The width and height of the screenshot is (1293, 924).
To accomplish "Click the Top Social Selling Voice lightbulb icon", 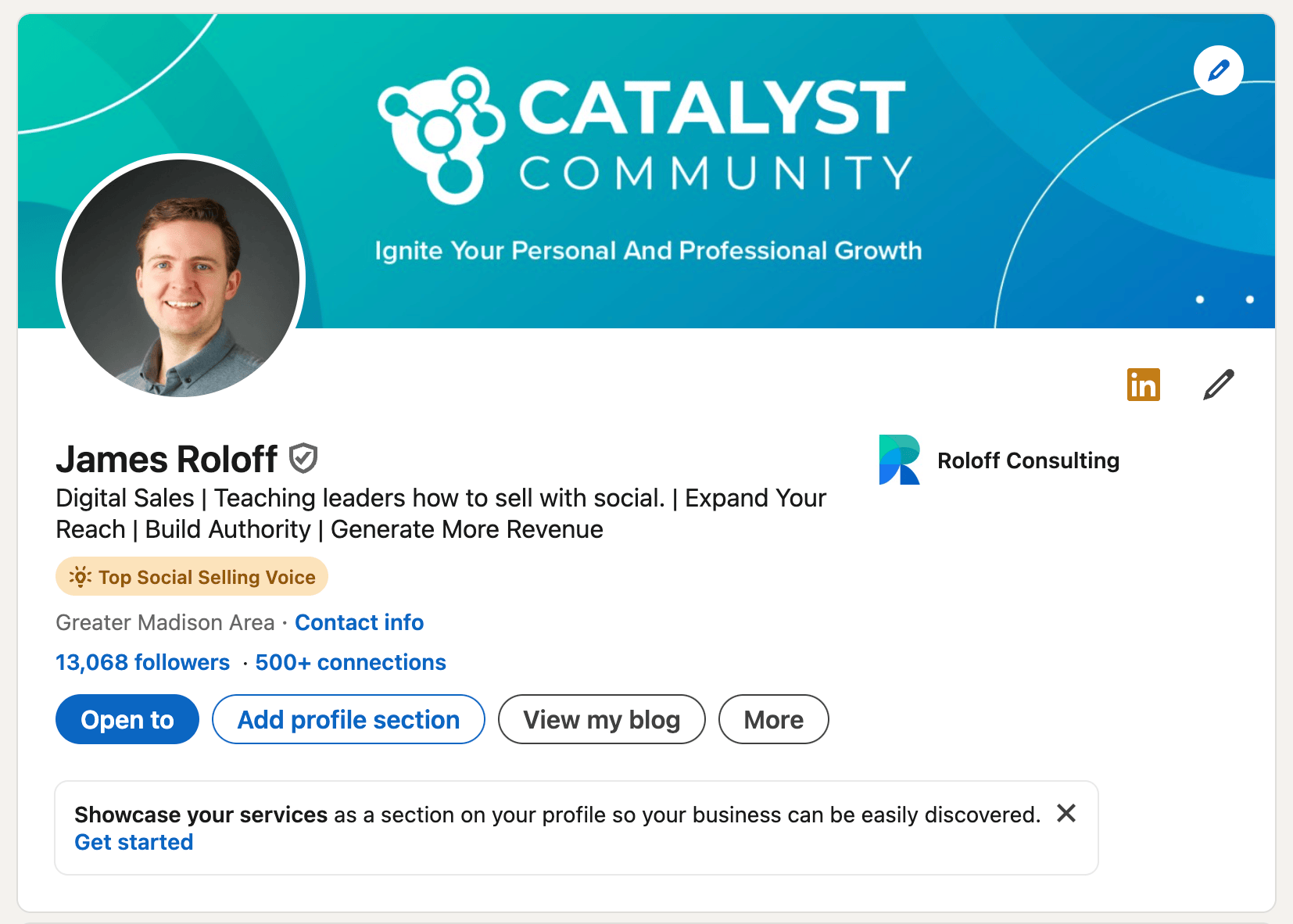I will pyautogui.click(x=81, y=577).
